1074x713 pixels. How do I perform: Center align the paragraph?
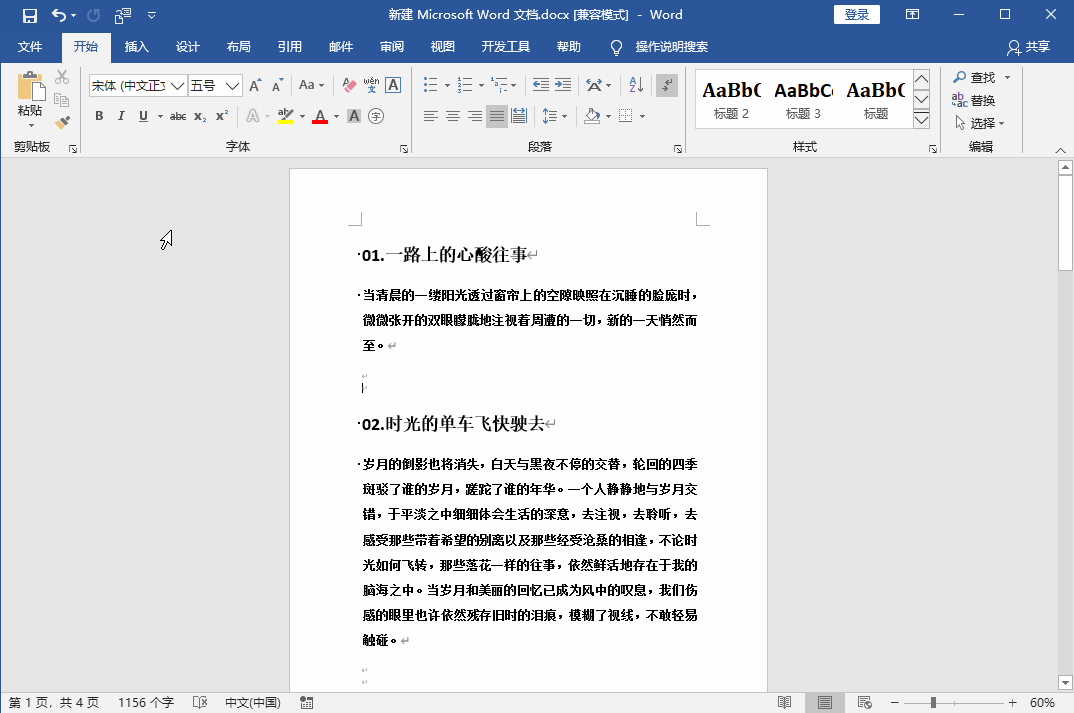tap(452, 116)
